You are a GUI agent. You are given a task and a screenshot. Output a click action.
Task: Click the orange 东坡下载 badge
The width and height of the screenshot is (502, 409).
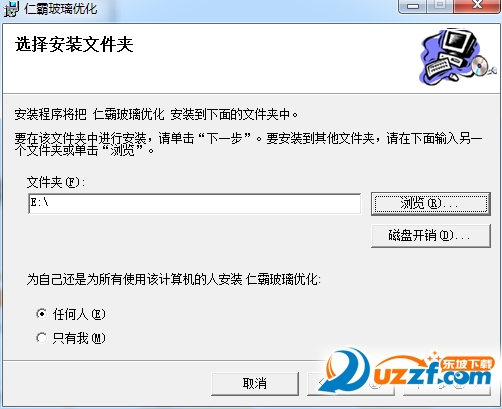click(467, 364)
